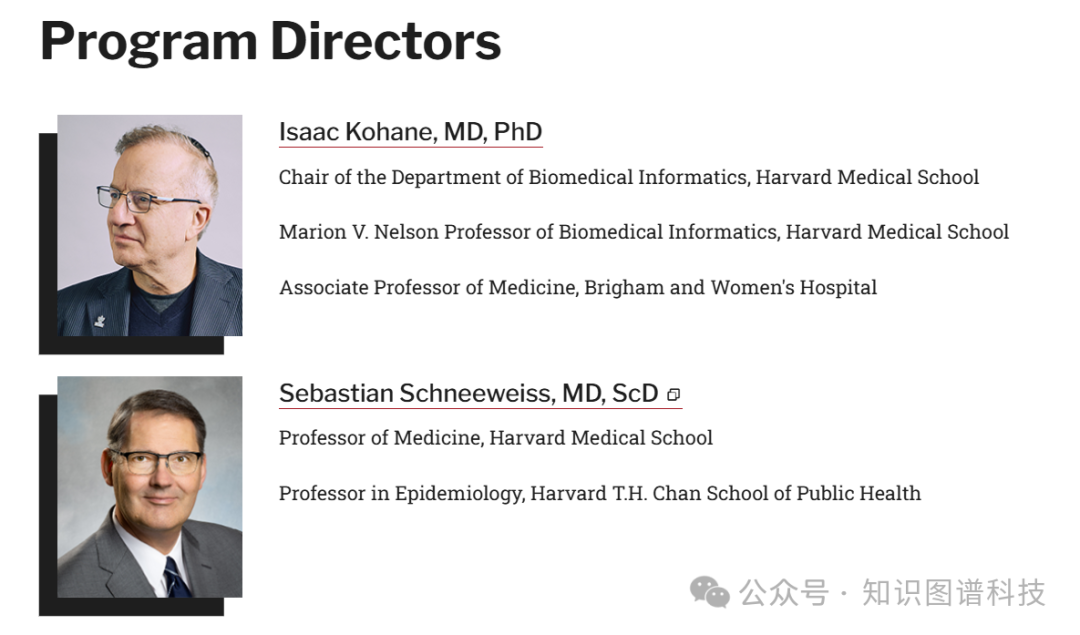1080x635 pixels.
Task: Select Isaac Kohane's portrait photo
Action: click(x=149, y=225)
